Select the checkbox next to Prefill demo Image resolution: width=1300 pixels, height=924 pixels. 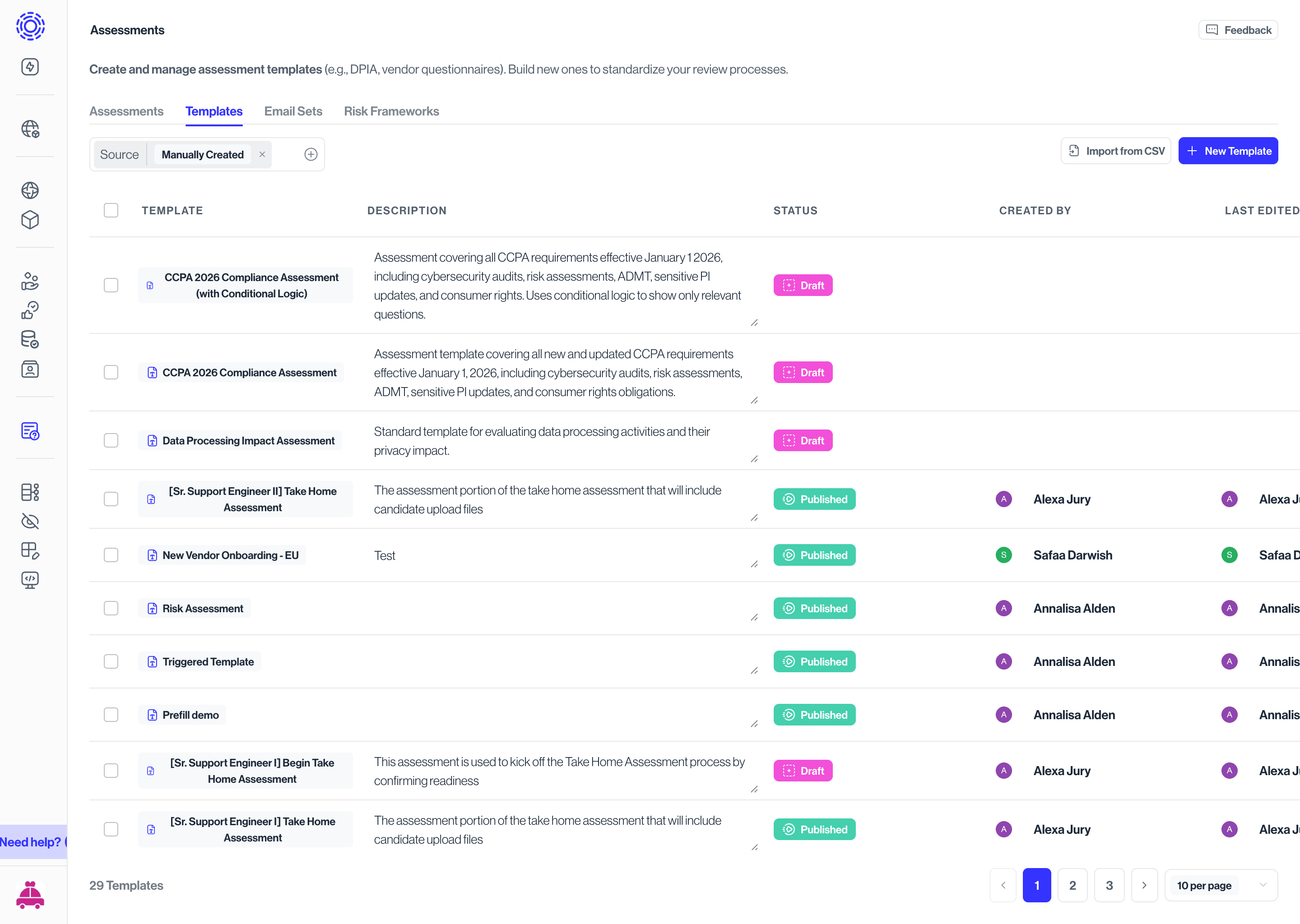(x=111, y=715)
